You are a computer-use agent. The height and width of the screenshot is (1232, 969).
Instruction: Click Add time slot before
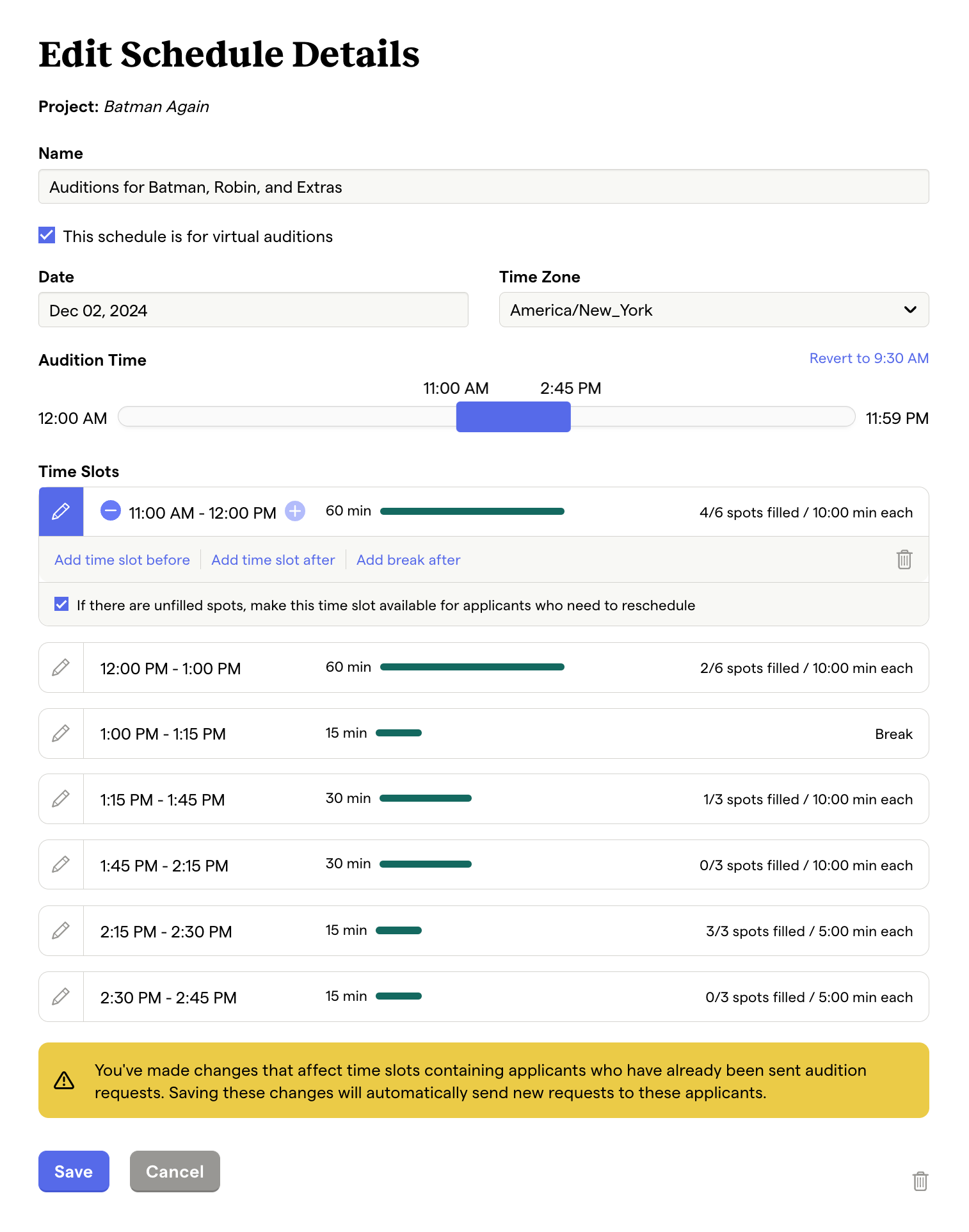(122, 560)
